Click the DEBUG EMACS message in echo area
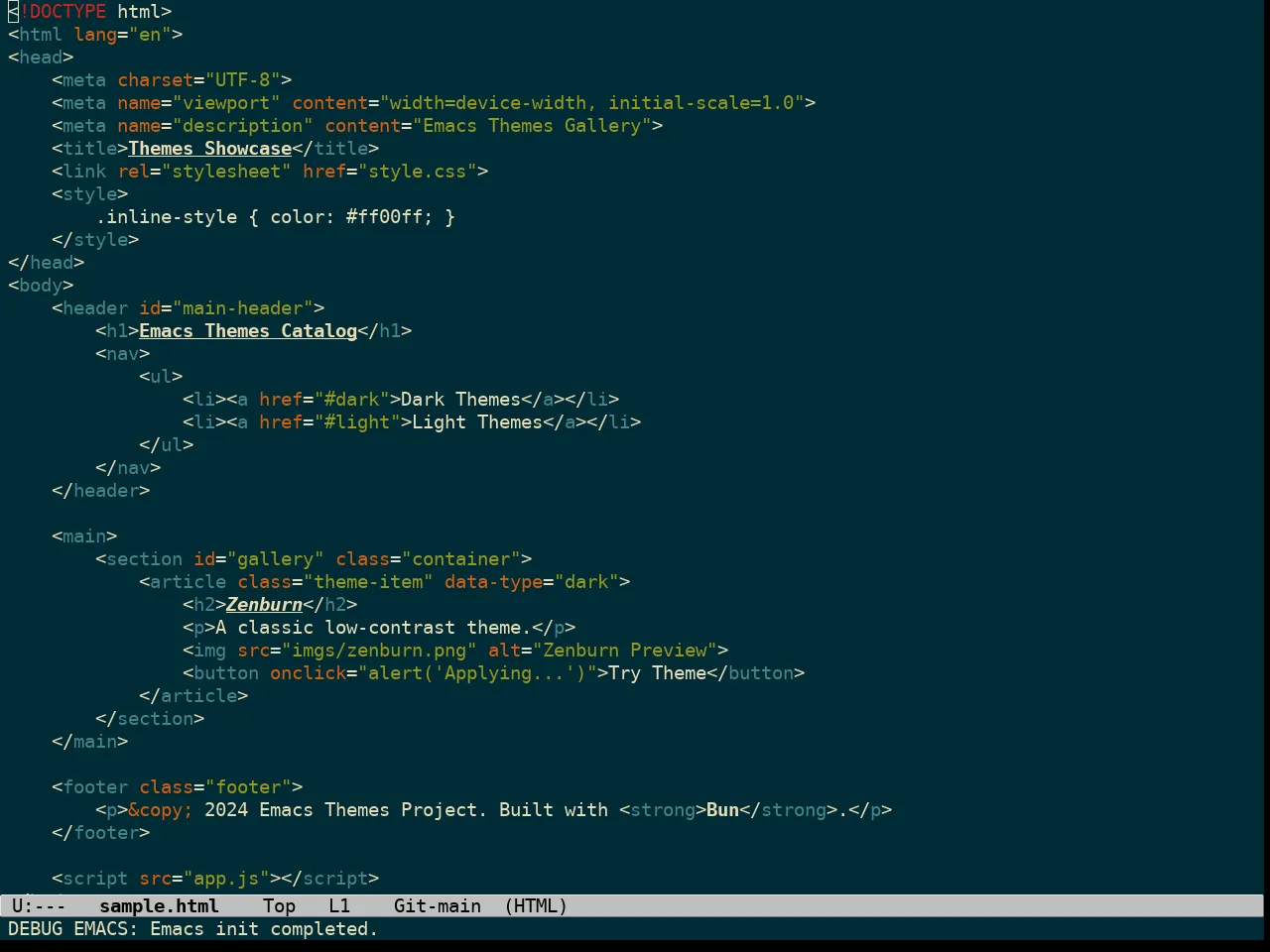The image size is (1270, 952). pyautogui.click(x=192, y=928)
